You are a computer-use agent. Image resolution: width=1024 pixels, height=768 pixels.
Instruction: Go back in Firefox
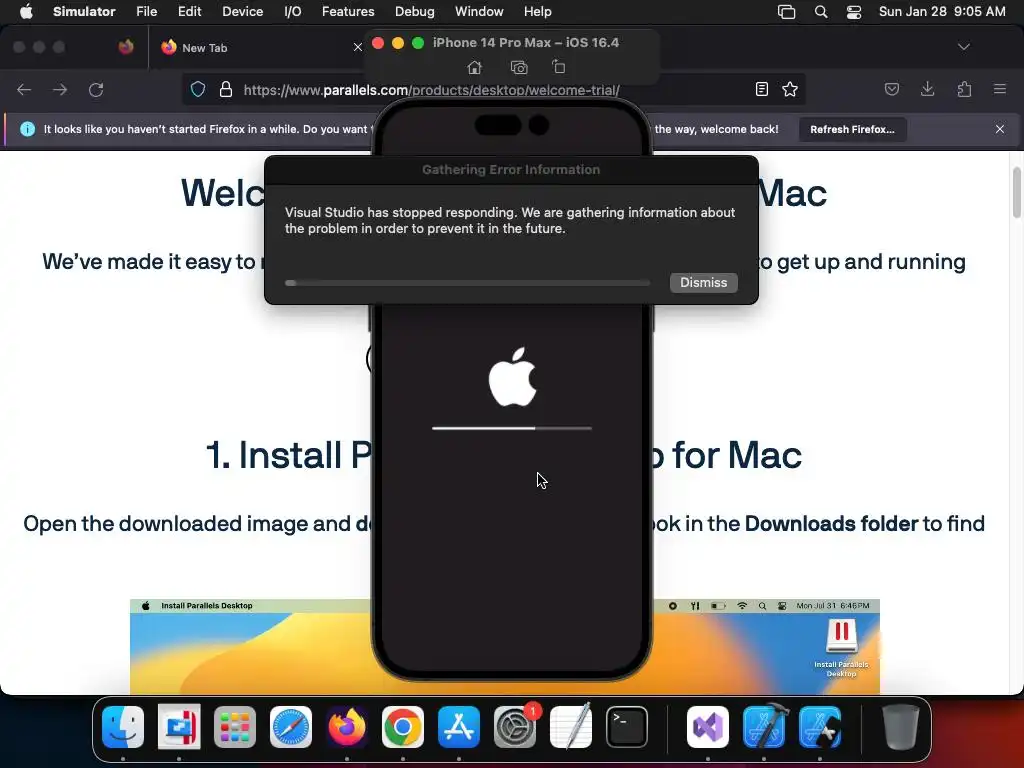click(24, 89)
